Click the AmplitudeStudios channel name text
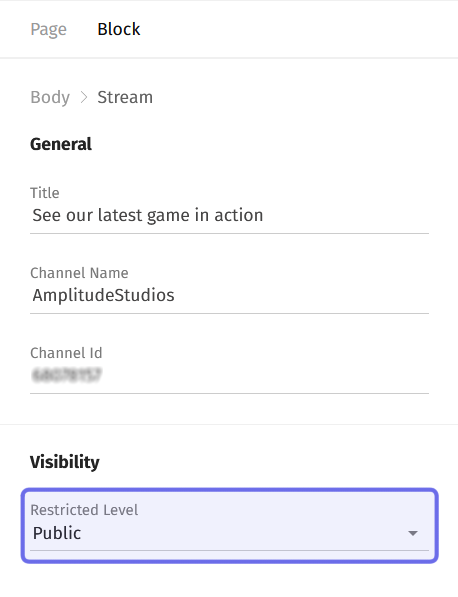The width and height of the screenshot is (458, 597). tap(103, 295)
